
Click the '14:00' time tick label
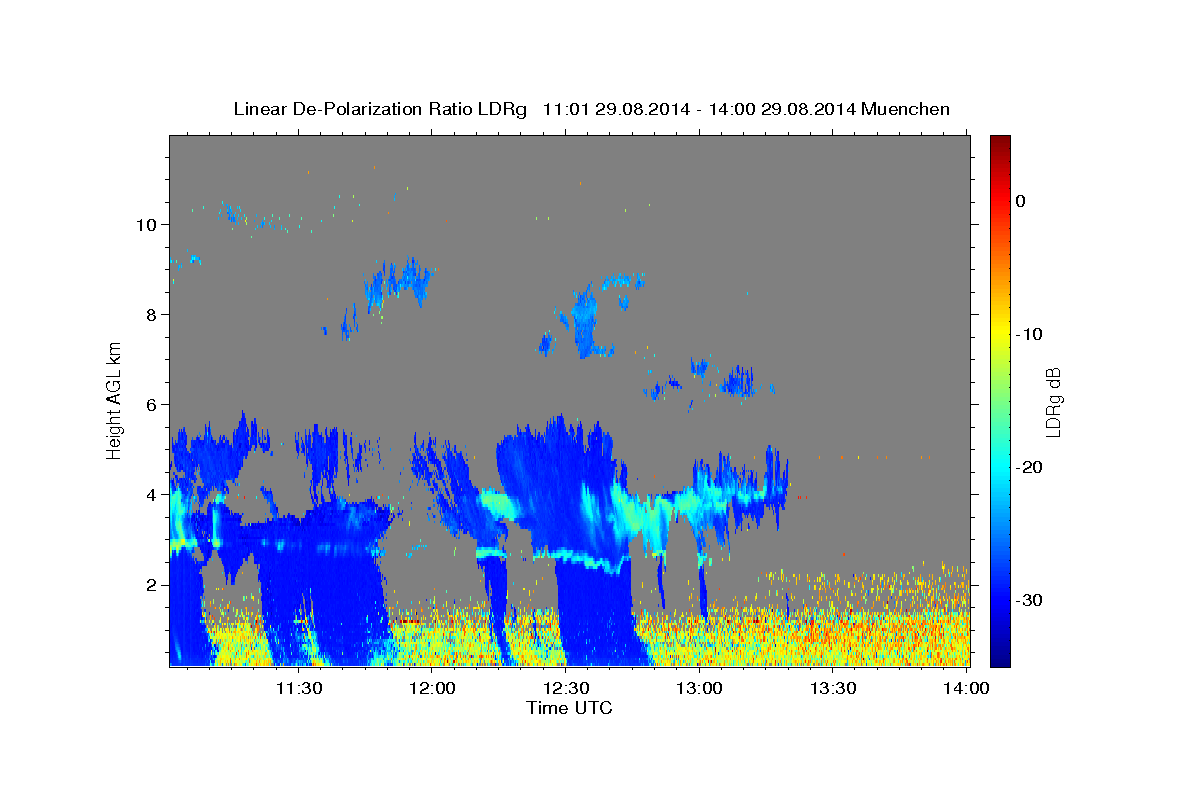click(x=967, y=688)
